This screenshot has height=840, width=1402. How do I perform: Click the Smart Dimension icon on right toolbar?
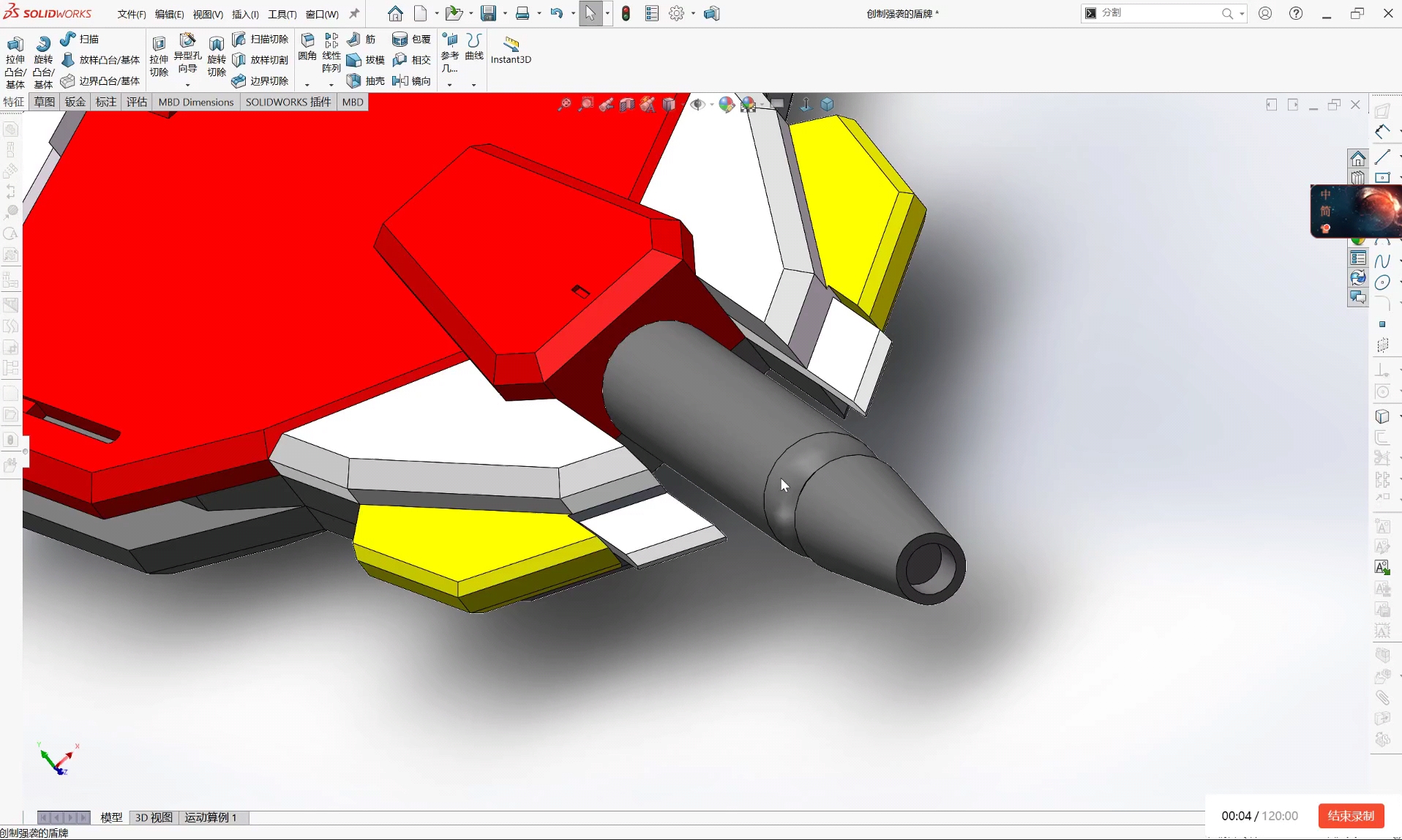pos(1382,132)
